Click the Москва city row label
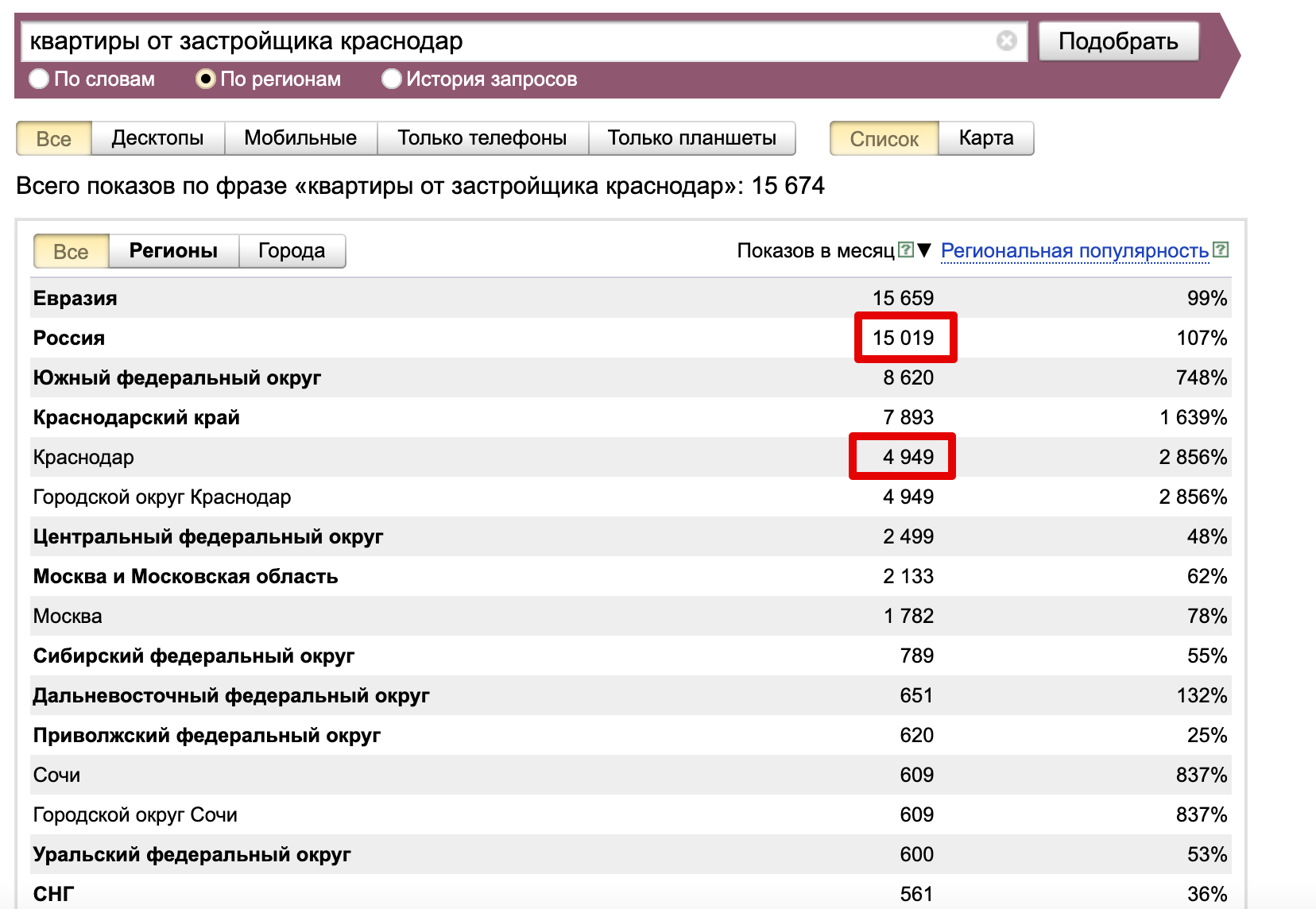 pos(68,616)
